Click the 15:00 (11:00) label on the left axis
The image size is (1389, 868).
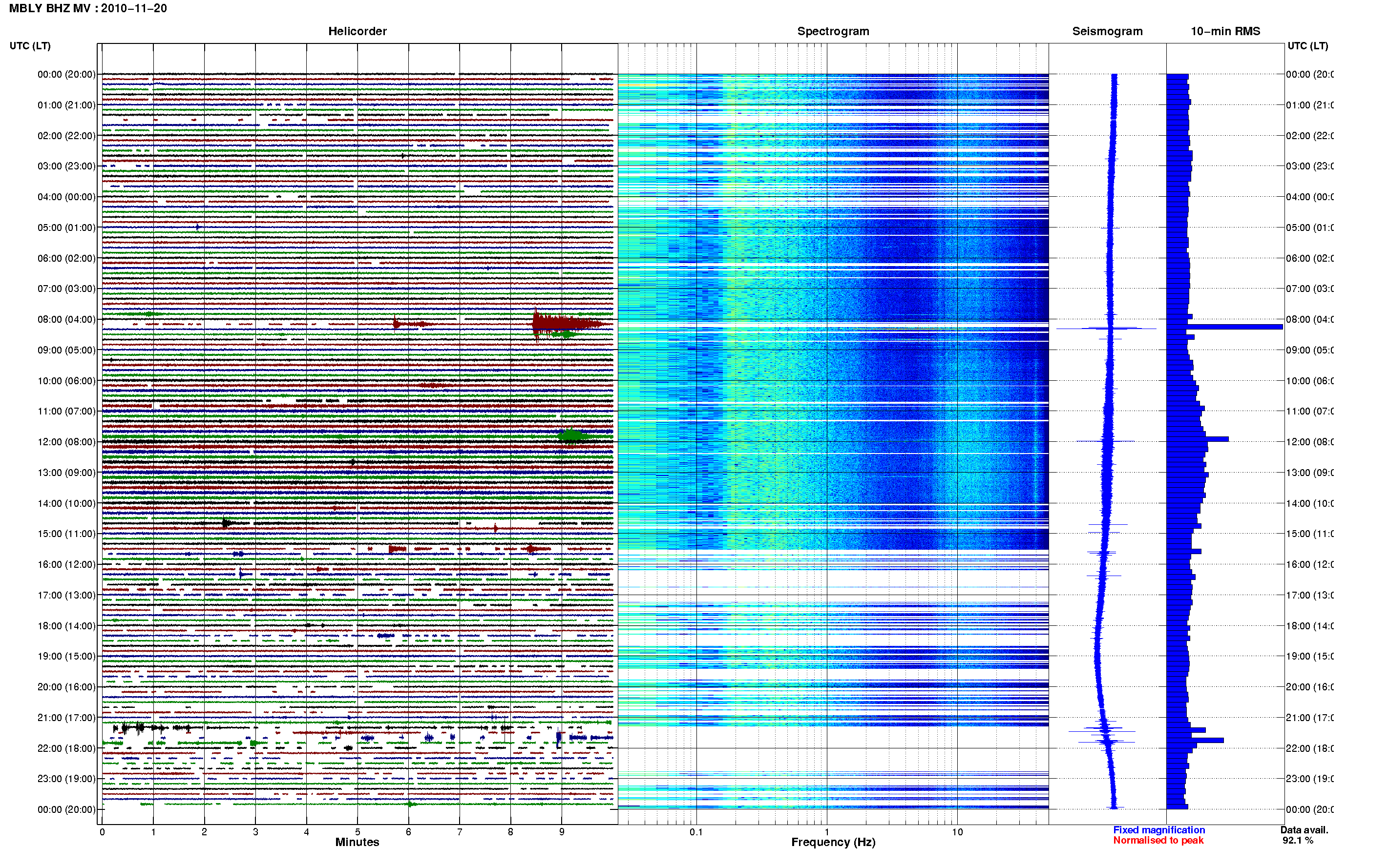[x=66, y=533]
